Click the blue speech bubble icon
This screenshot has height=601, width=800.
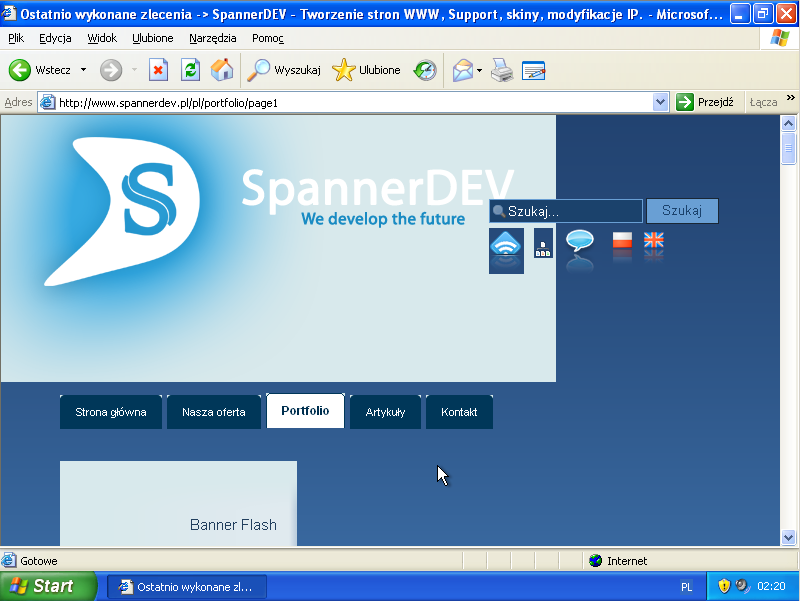[x=580, y=243]
